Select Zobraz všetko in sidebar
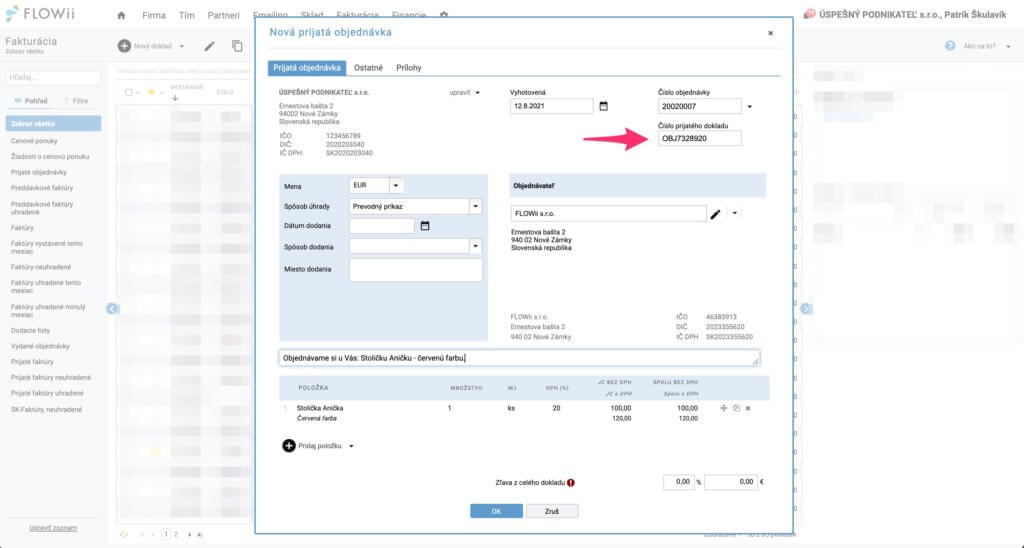 click(x=54, y=123)
